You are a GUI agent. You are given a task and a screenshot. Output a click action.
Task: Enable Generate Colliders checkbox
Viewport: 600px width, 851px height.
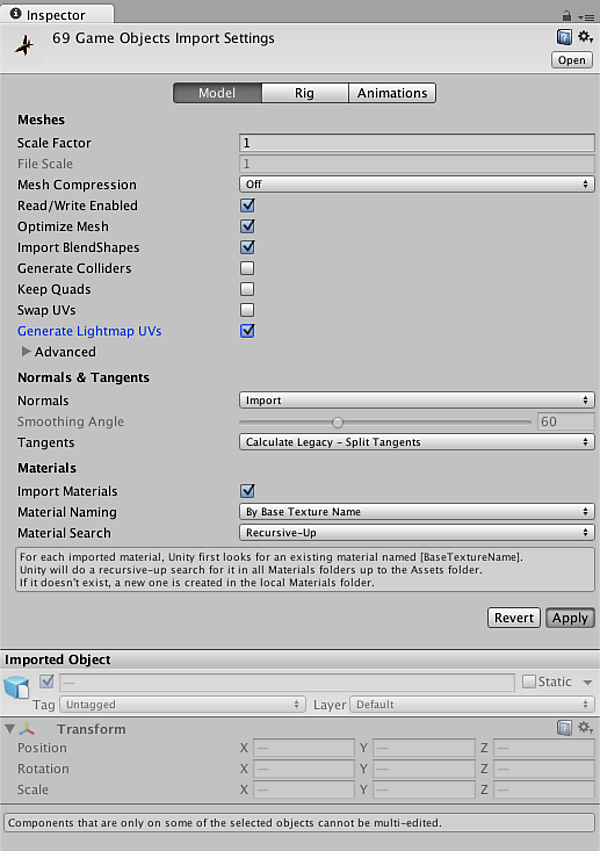247,268
